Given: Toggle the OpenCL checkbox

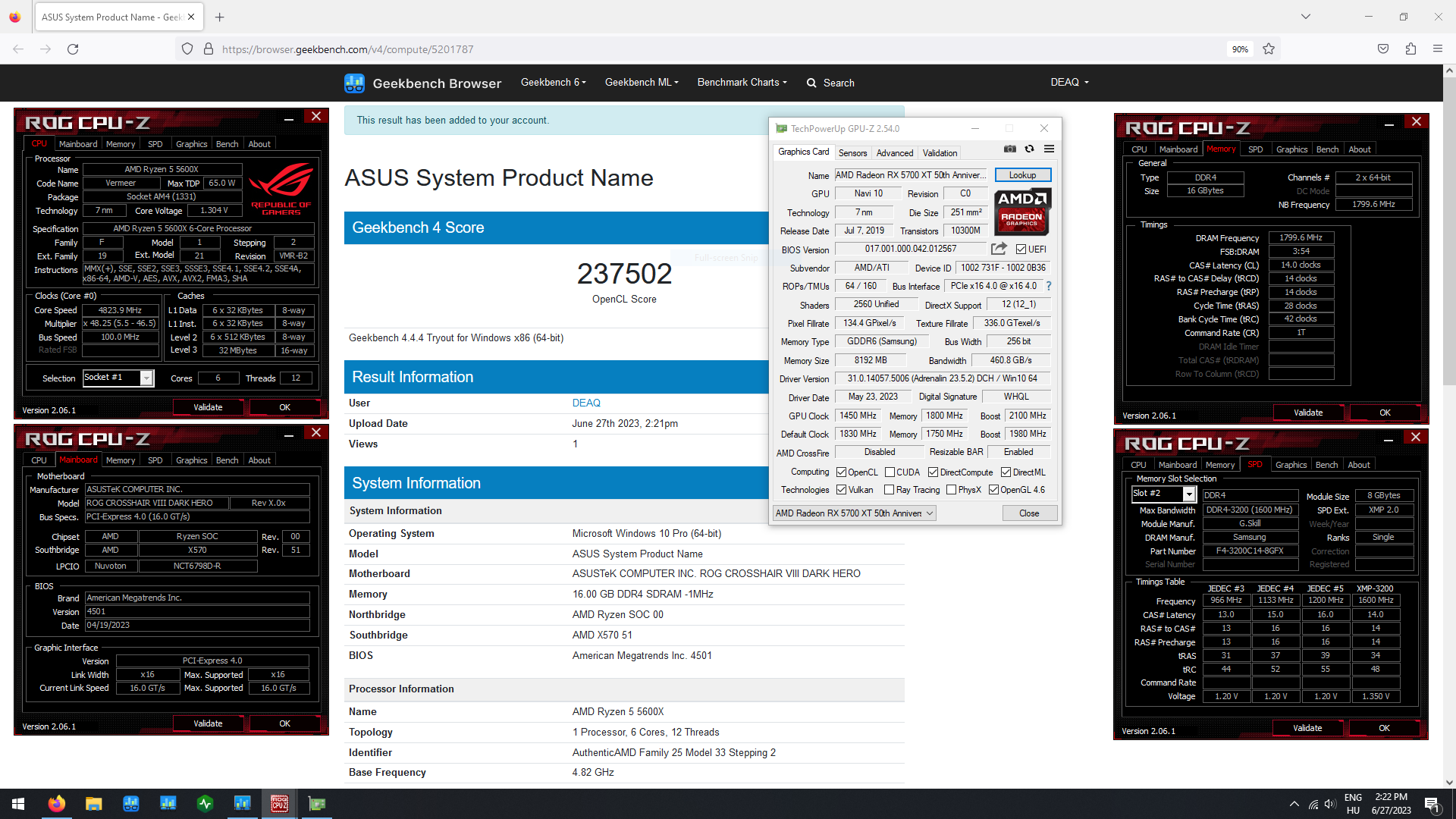Looking at the screenshot, I should (x=841, y=472).
